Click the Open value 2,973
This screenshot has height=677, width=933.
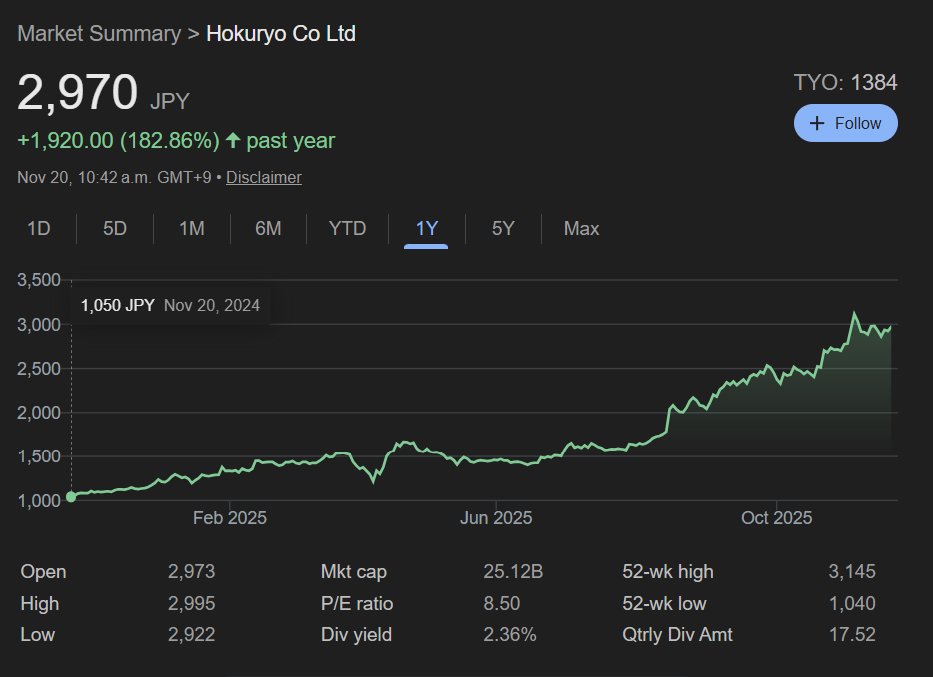tap(191, 571)
